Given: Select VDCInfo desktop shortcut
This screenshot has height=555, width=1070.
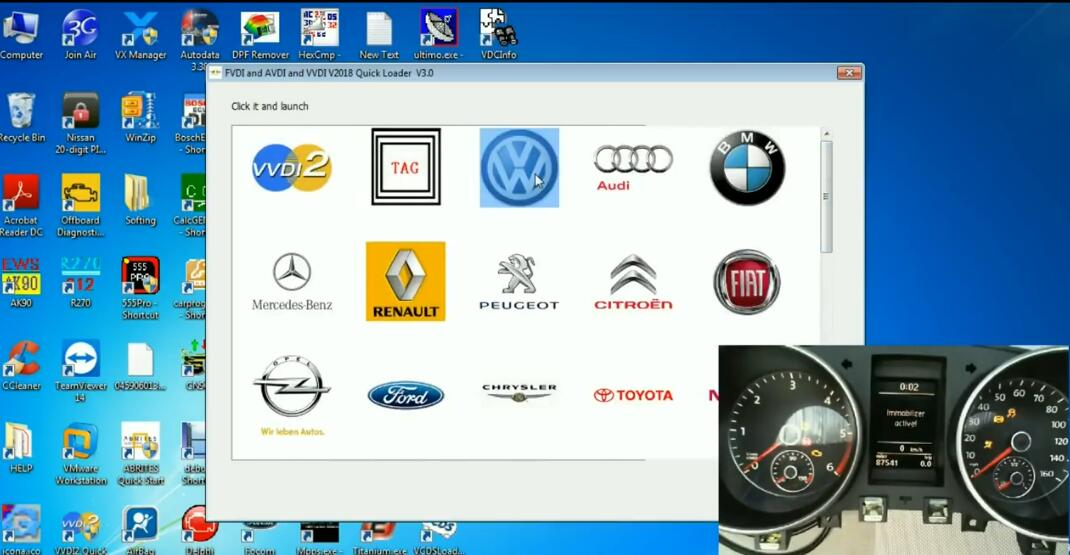Looking at the screenshot, I should (x=499, y=35).
